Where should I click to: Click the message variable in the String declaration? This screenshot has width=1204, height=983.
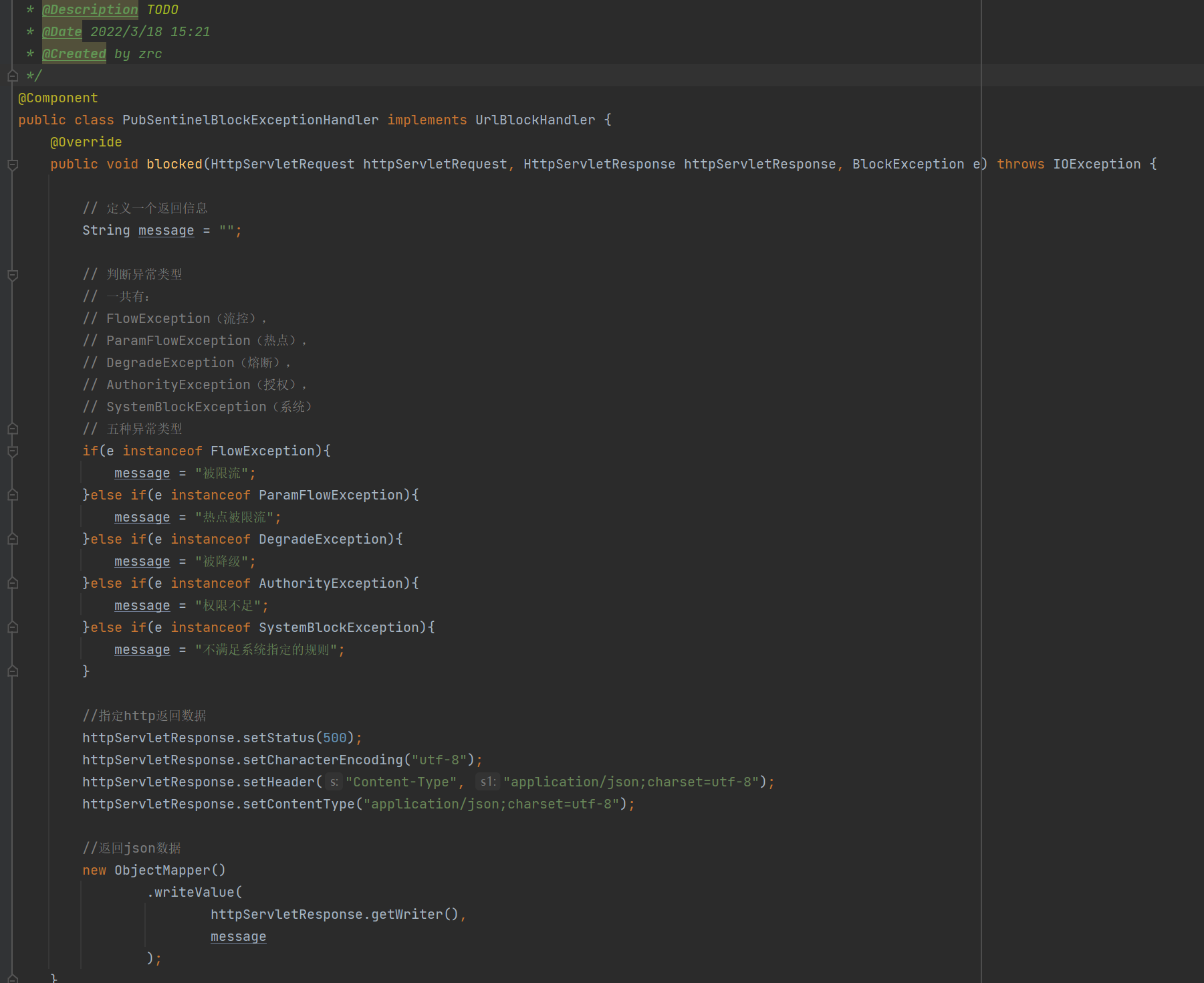(166, 231)
